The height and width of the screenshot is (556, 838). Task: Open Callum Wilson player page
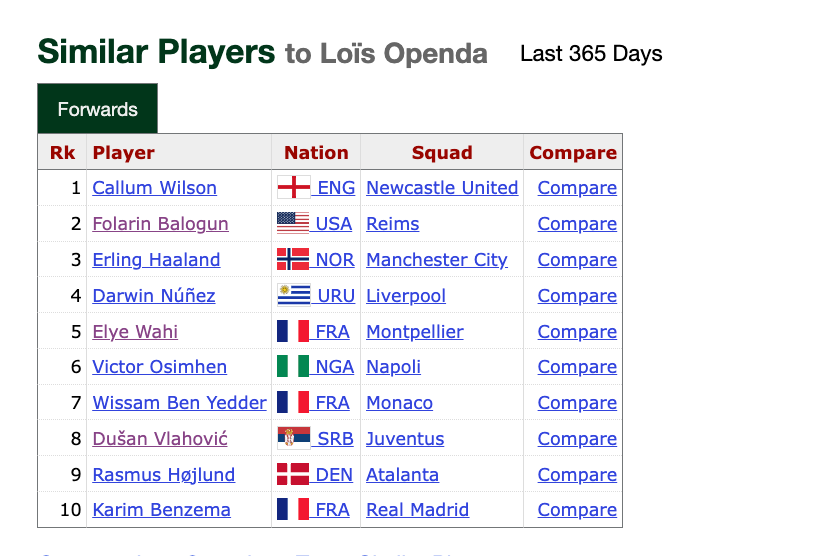[x=154, y=188]
